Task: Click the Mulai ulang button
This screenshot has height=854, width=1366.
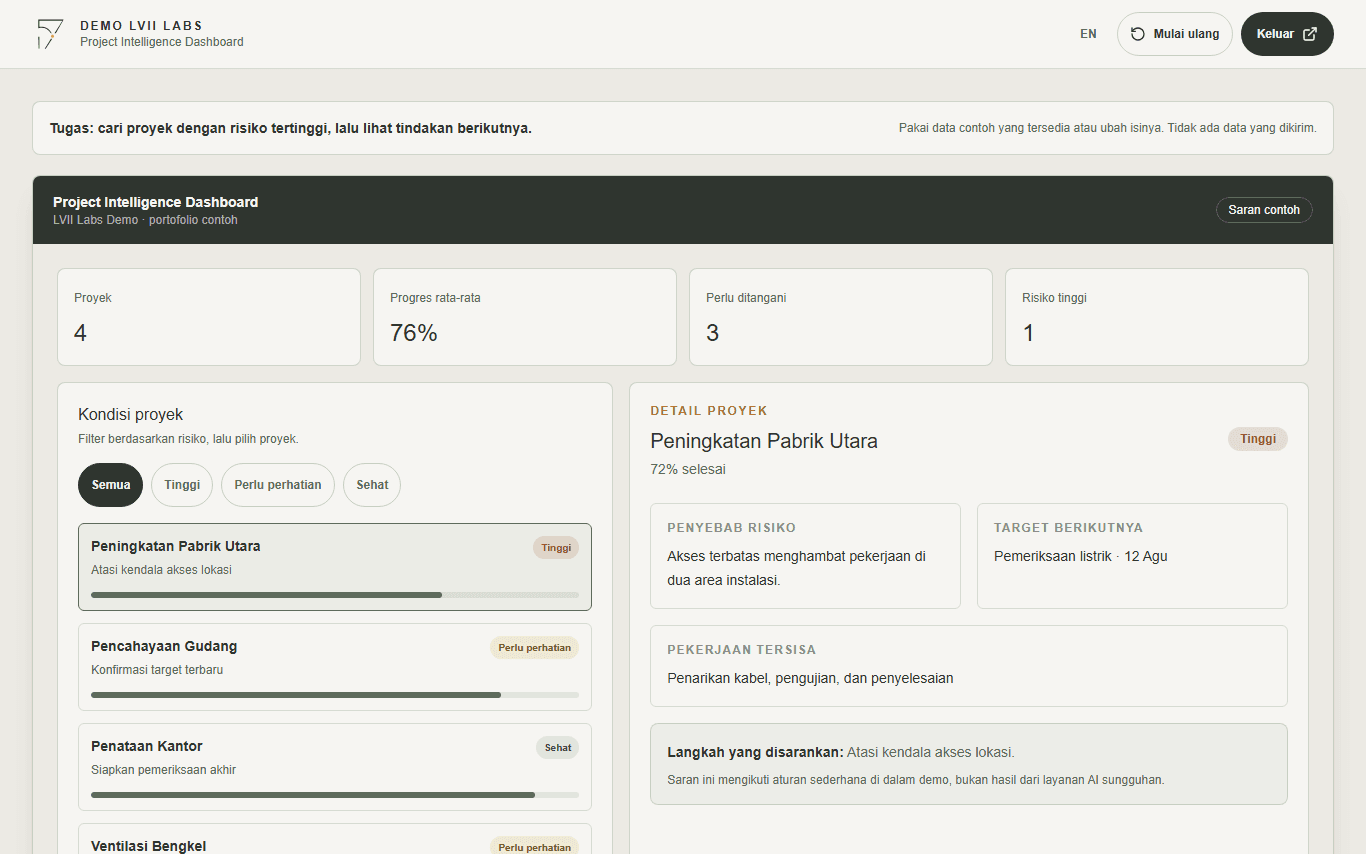Action: 1175,34
